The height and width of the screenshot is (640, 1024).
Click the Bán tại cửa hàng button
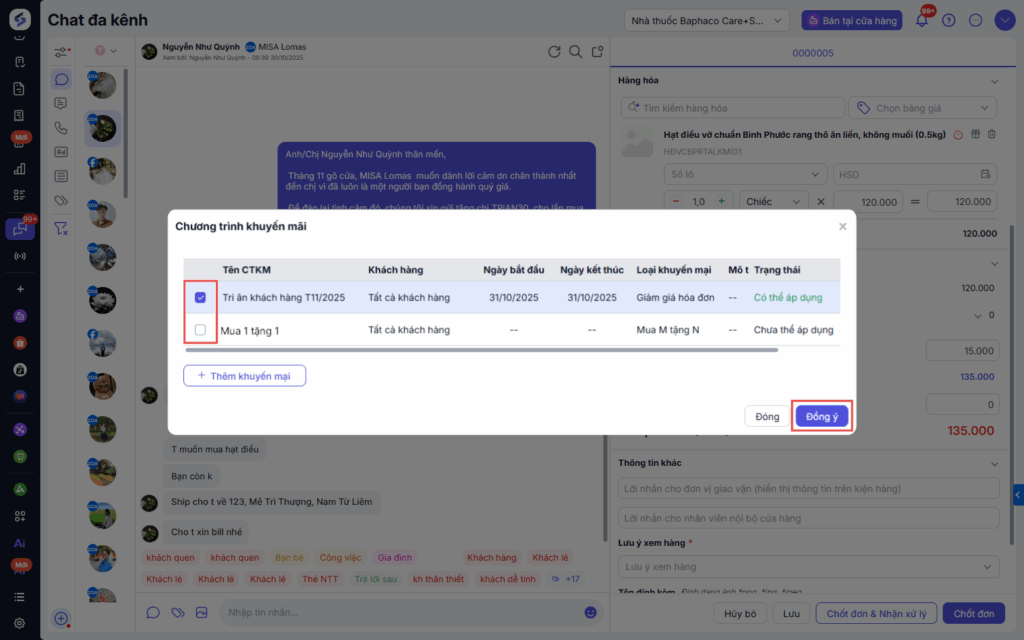tap(852, 21)
